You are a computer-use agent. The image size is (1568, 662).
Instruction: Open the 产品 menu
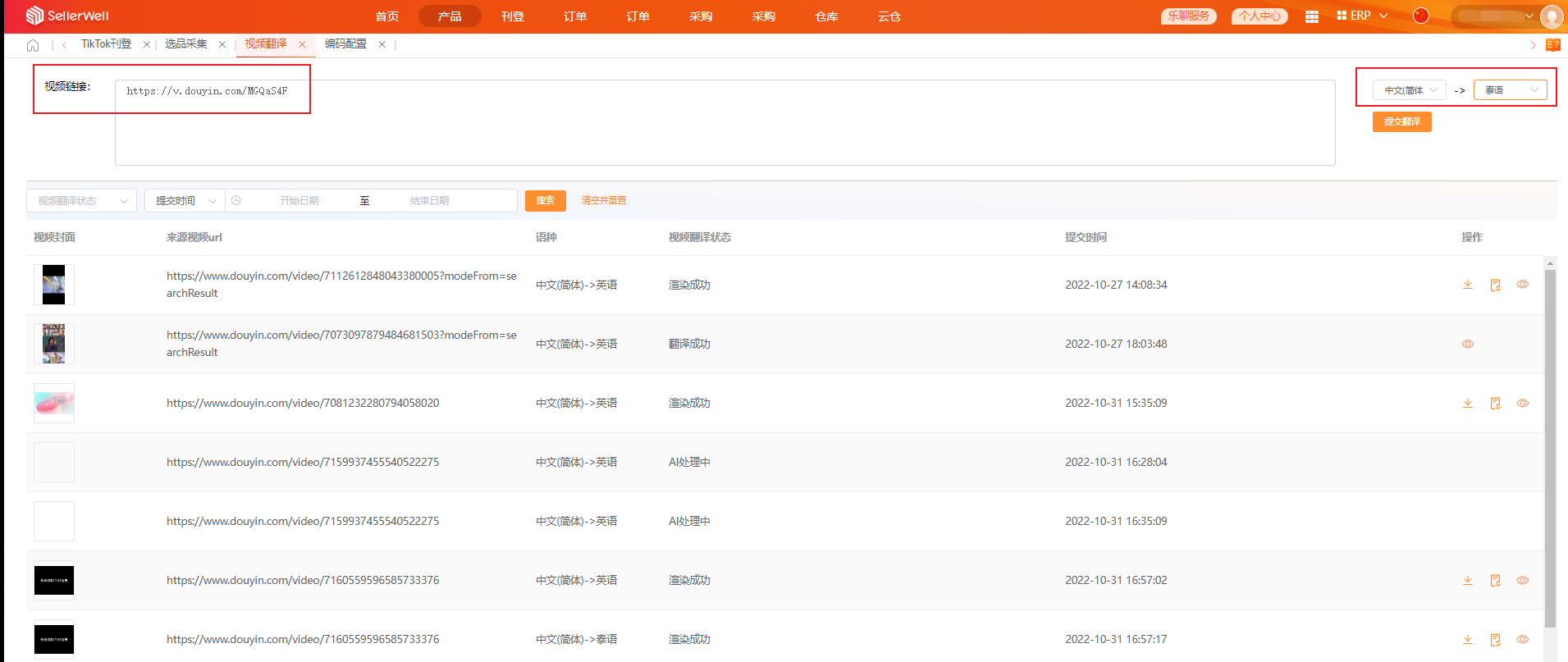(450, 16)
